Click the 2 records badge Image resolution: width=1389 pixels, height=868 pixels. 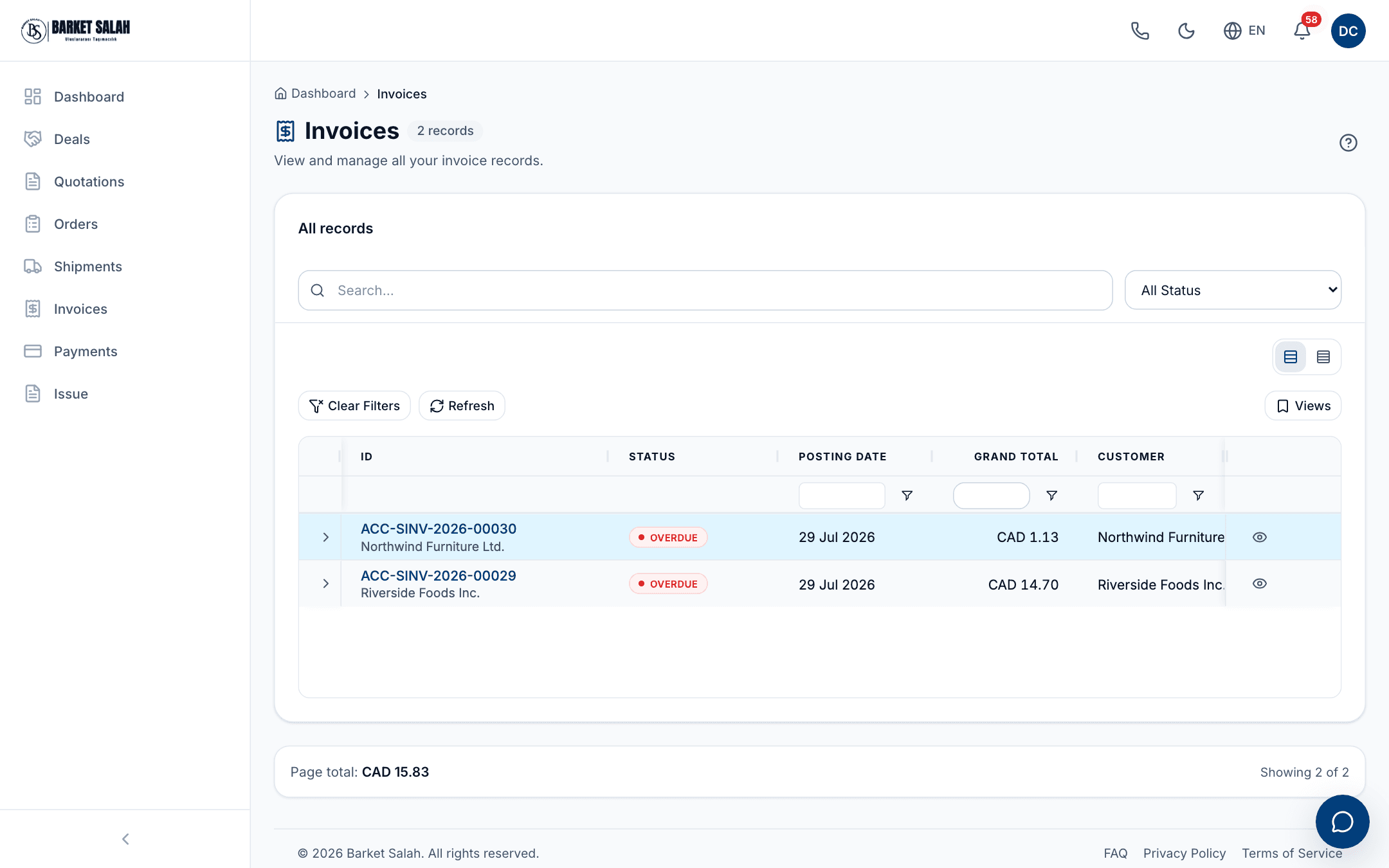tap(445, 131)
